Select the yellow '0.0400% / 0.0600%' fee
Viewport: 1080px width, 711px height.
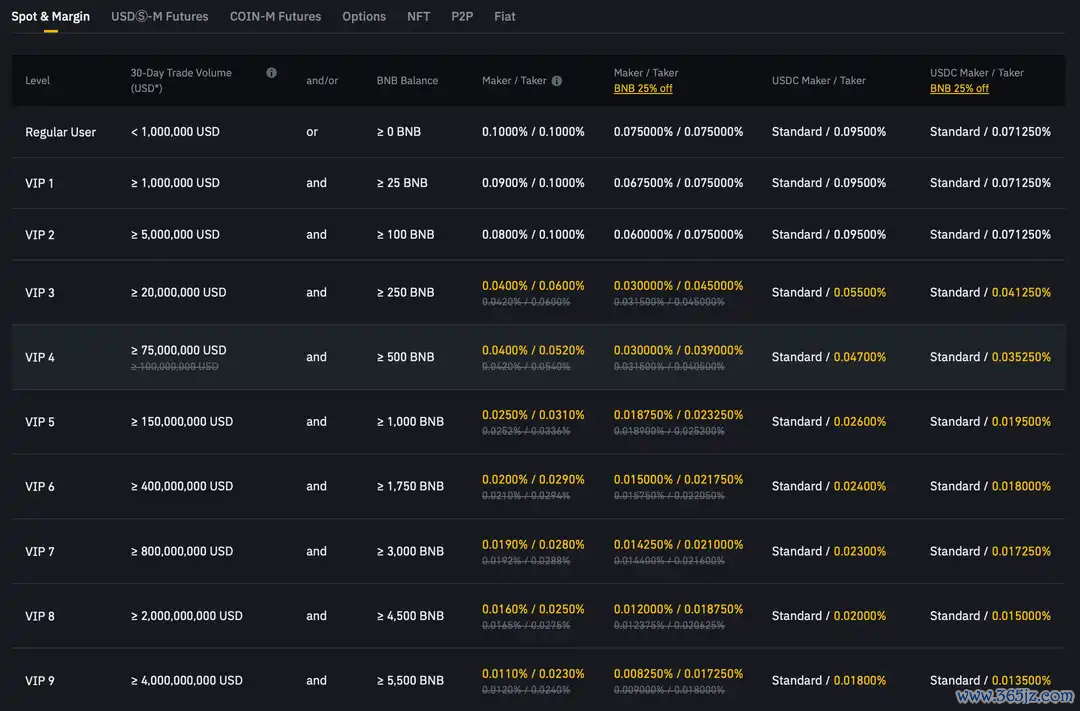tap(533, 285)
